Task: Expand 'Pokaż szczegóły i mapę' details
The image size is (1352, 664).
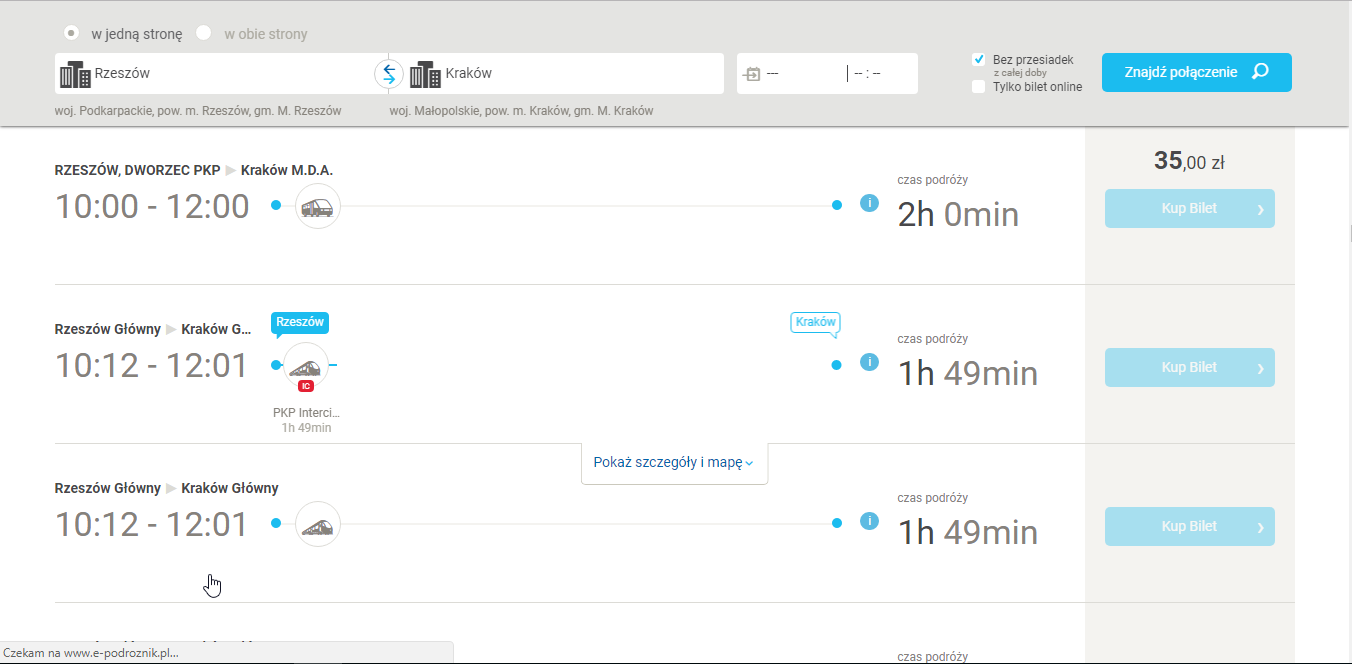Action: pyautogui.click(x=673, y=463)
